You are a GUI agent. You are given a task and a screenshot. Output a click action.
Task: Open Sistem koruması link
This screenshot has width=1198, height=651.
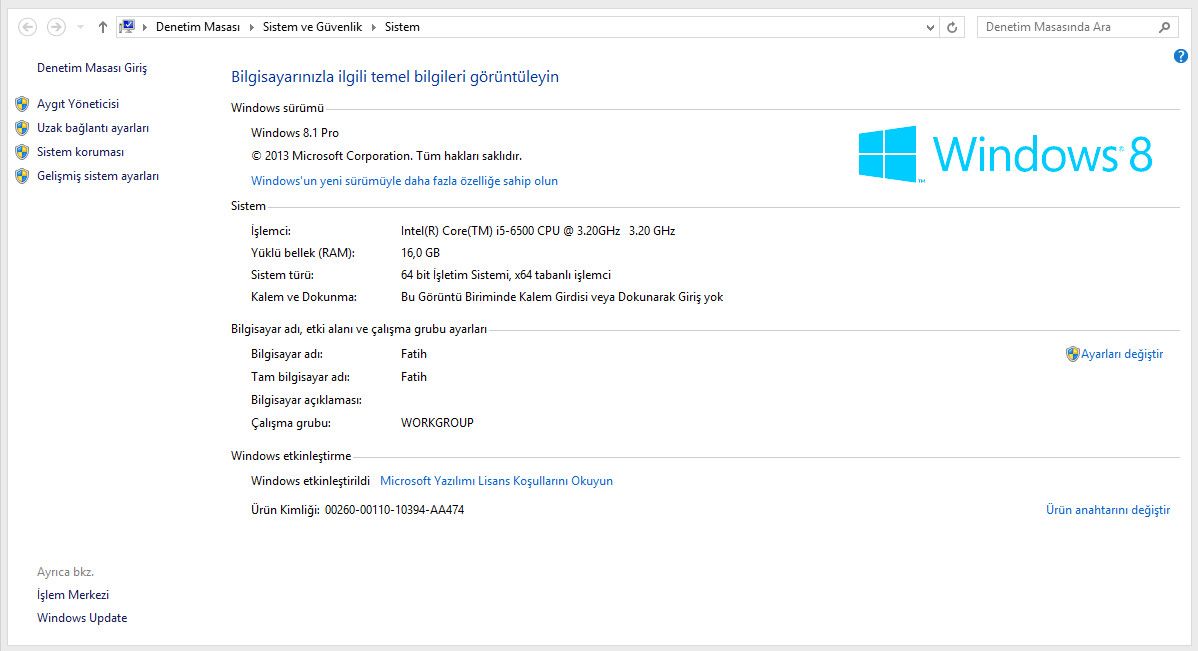tap(80, 152)
